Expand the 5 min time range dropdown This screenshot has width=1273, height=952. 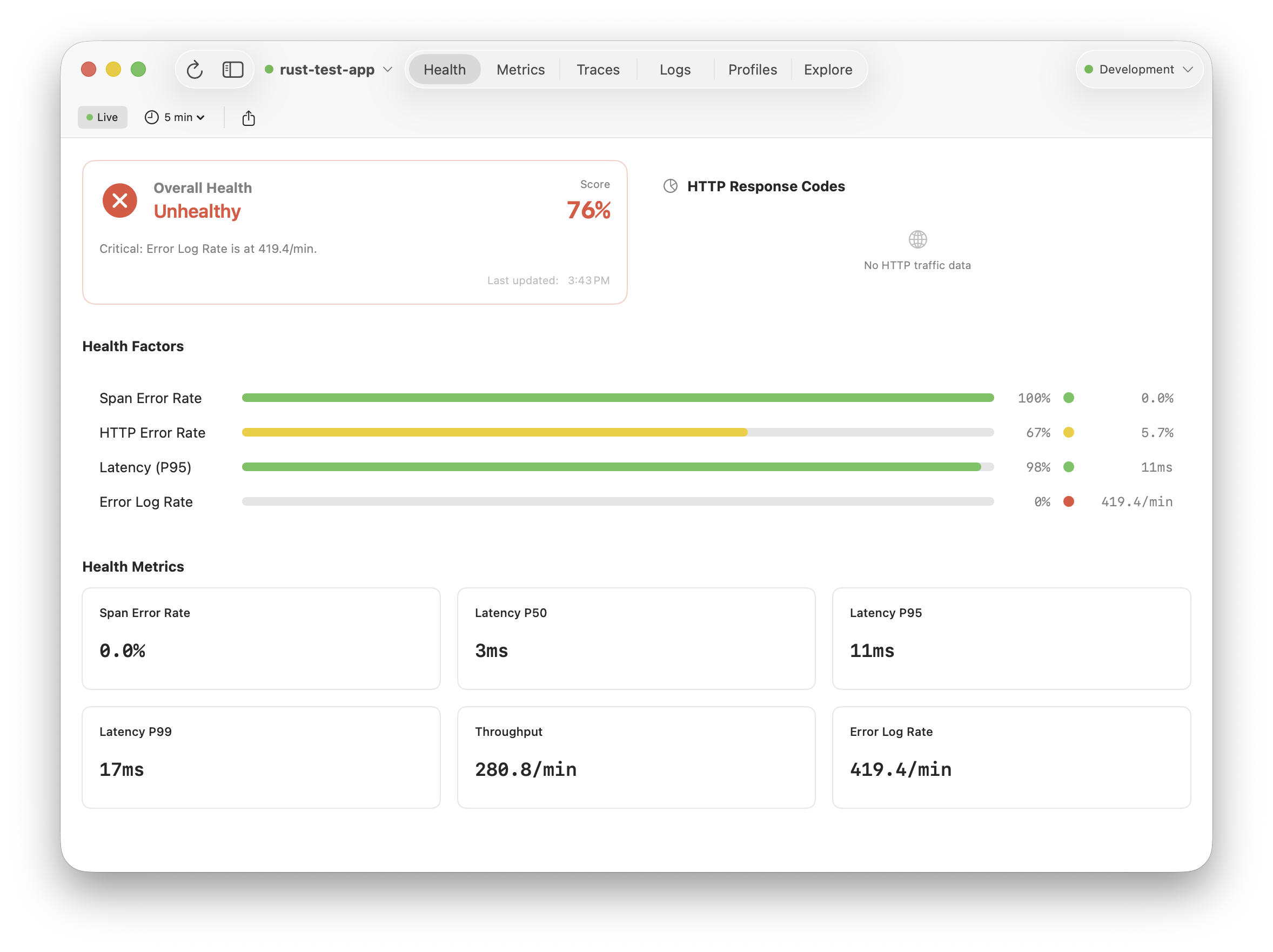pos(175,117)
